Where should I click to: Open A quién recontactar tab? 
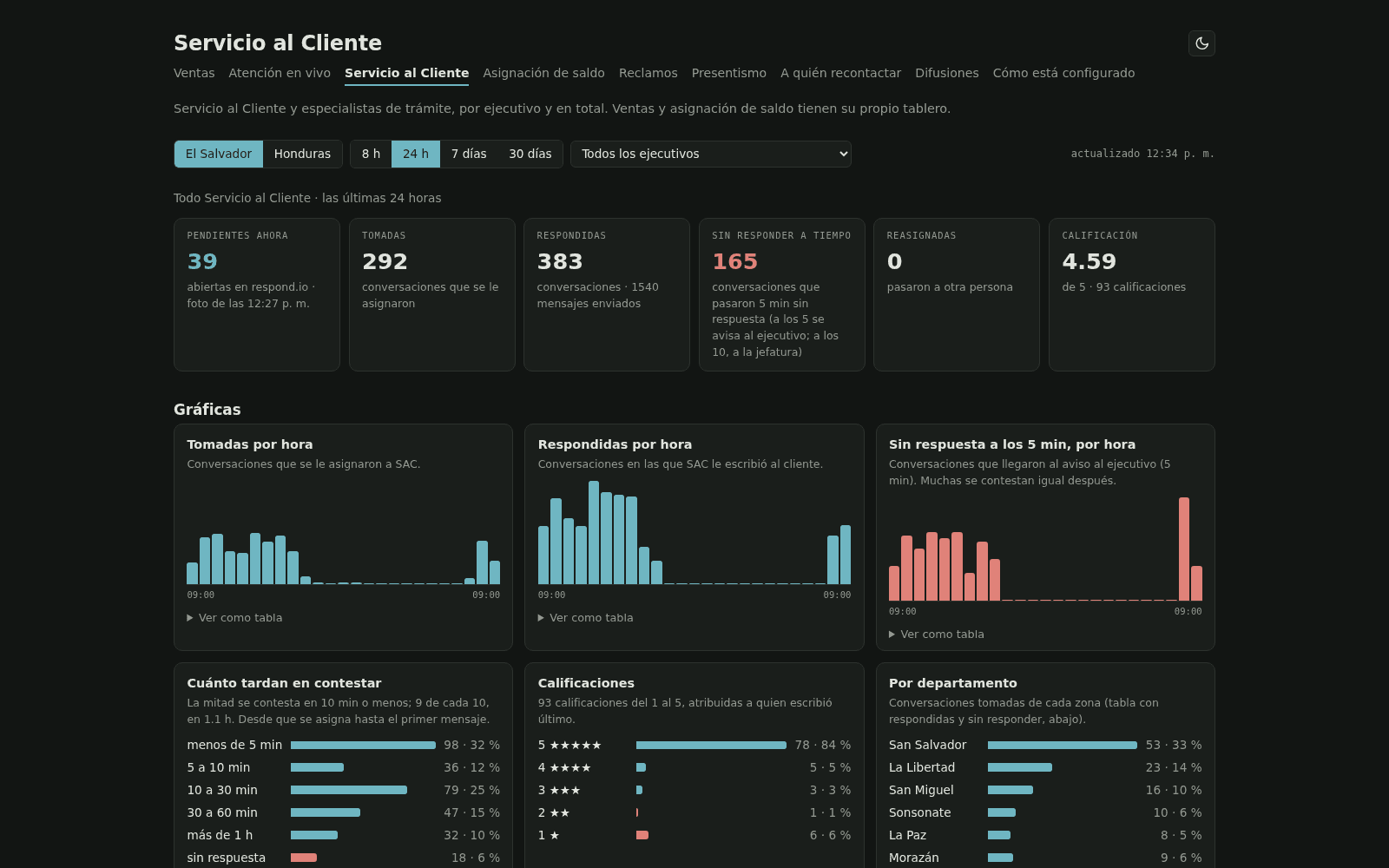click(x=840, y=73)
